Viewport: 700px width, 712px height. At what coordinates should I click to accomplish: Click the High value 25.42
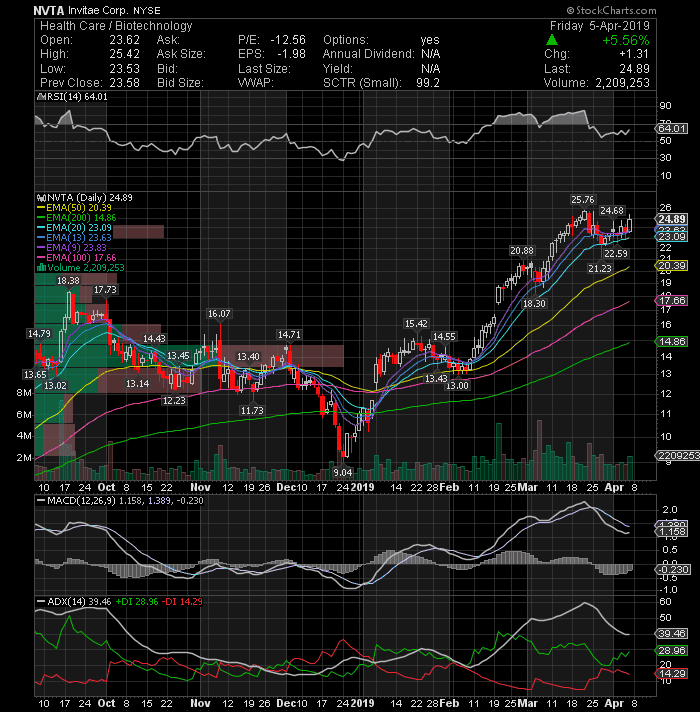click(x=124, y=54)
